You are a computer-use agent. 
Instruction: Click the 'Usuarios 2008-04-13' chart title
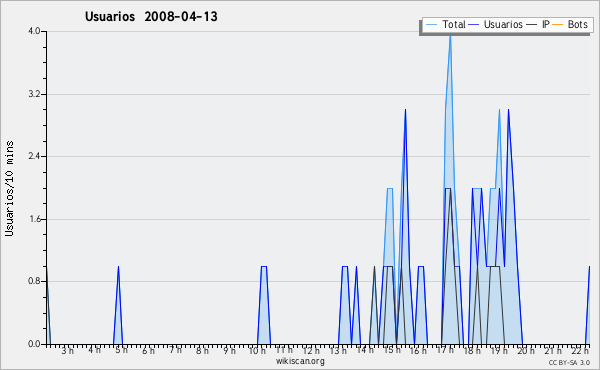151,16
